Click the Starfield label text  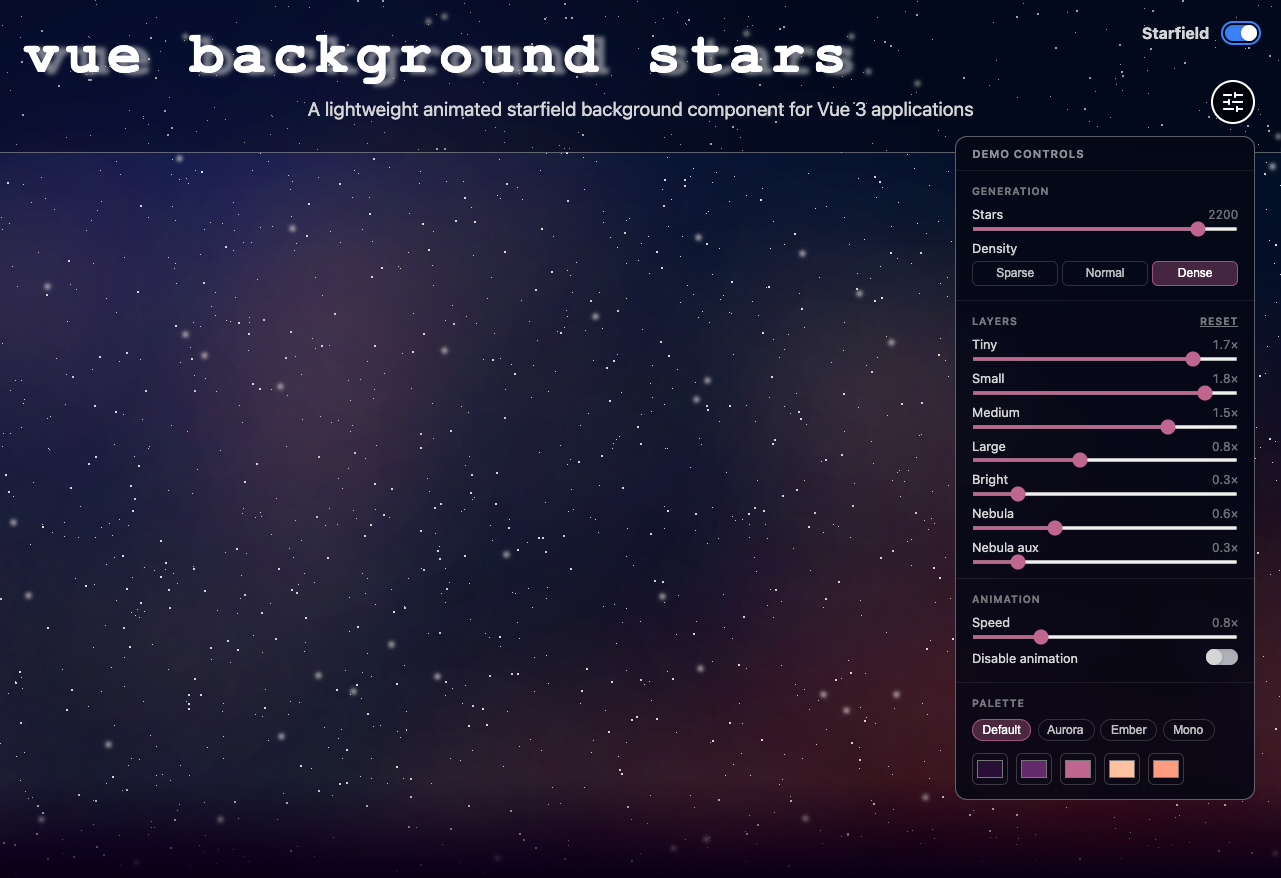click(1175, 33)
